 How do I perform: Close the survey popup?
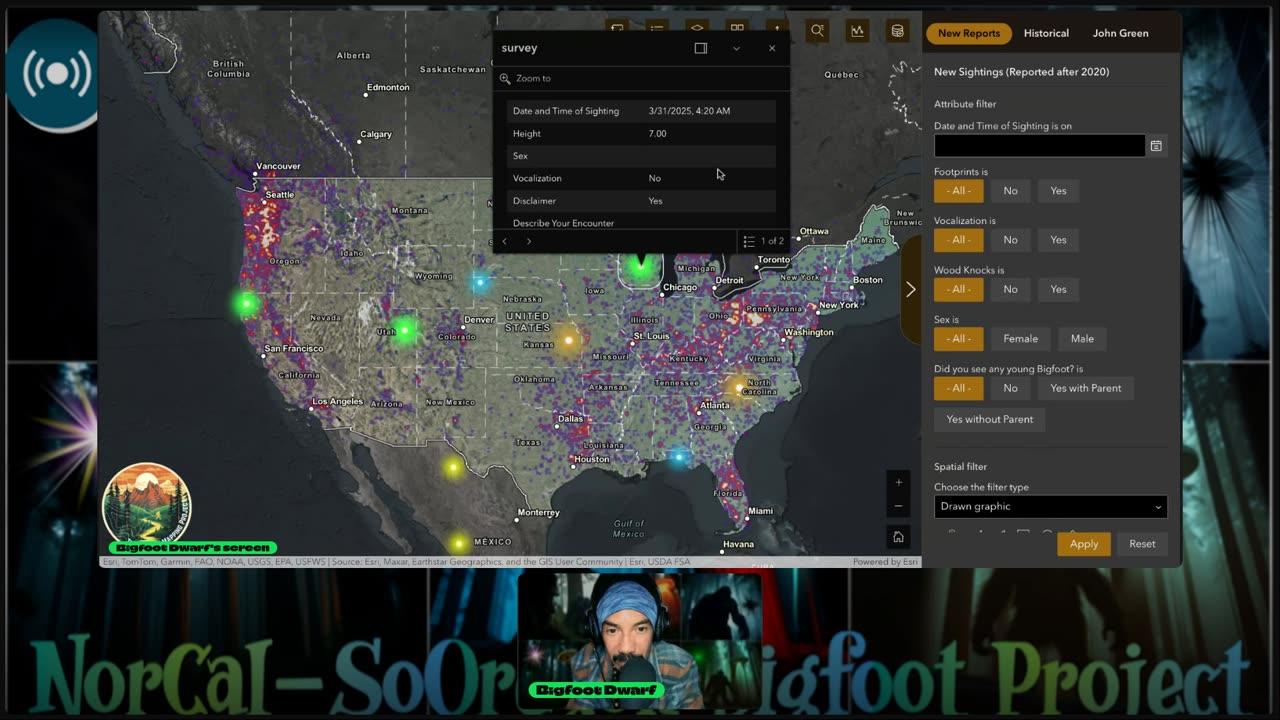(772, 48)
